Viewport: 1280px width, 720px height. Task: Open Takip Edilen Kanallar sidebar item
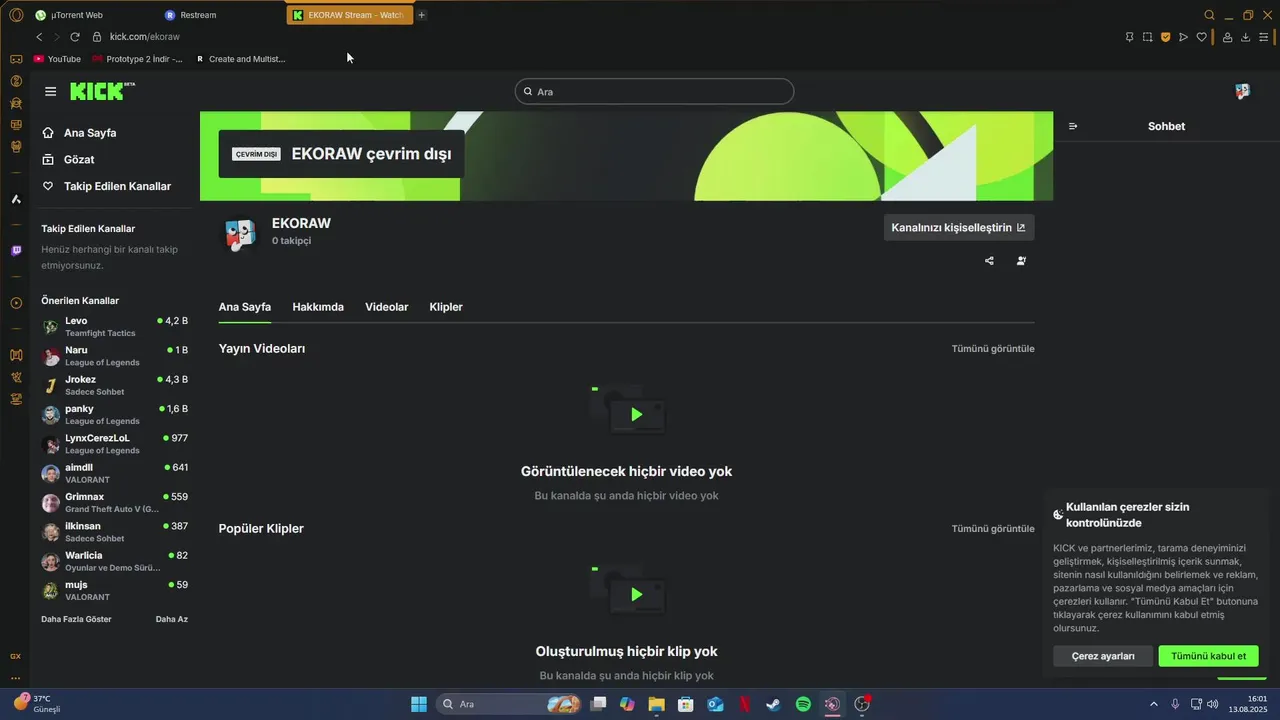[x=106, y=187]
